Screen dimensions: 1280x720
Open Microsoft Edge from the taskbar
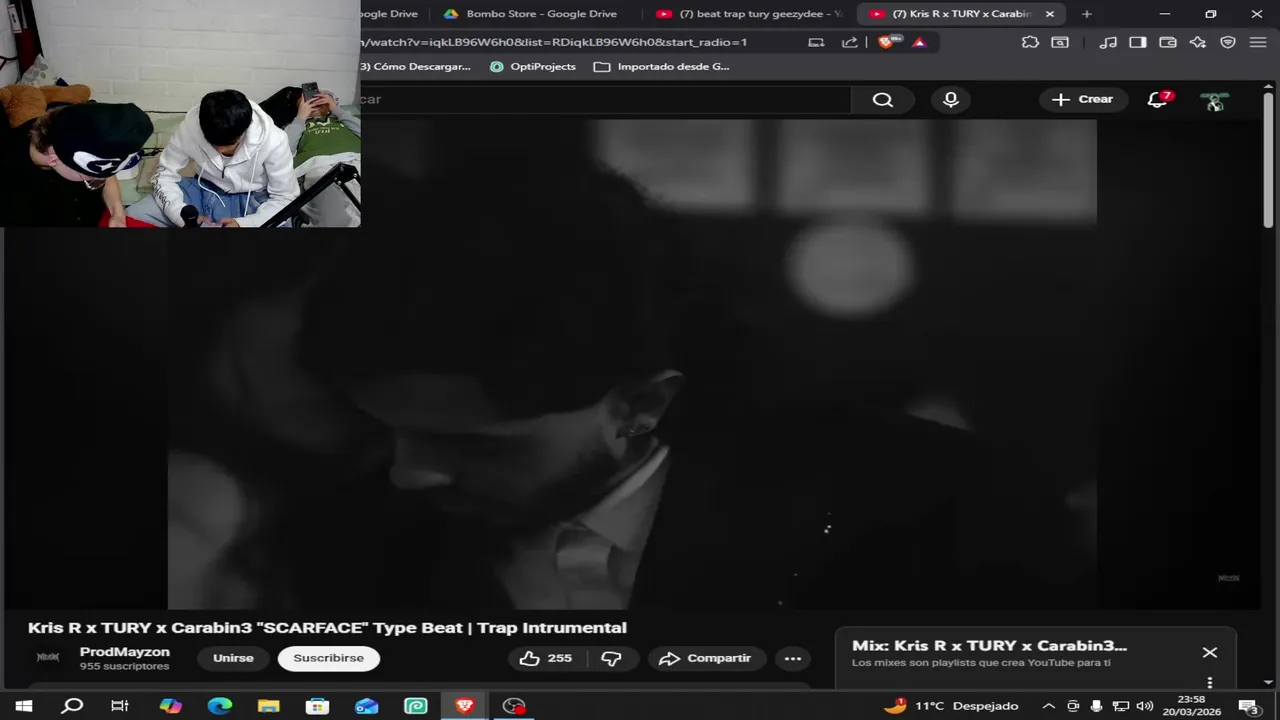[x=219, y=706]
